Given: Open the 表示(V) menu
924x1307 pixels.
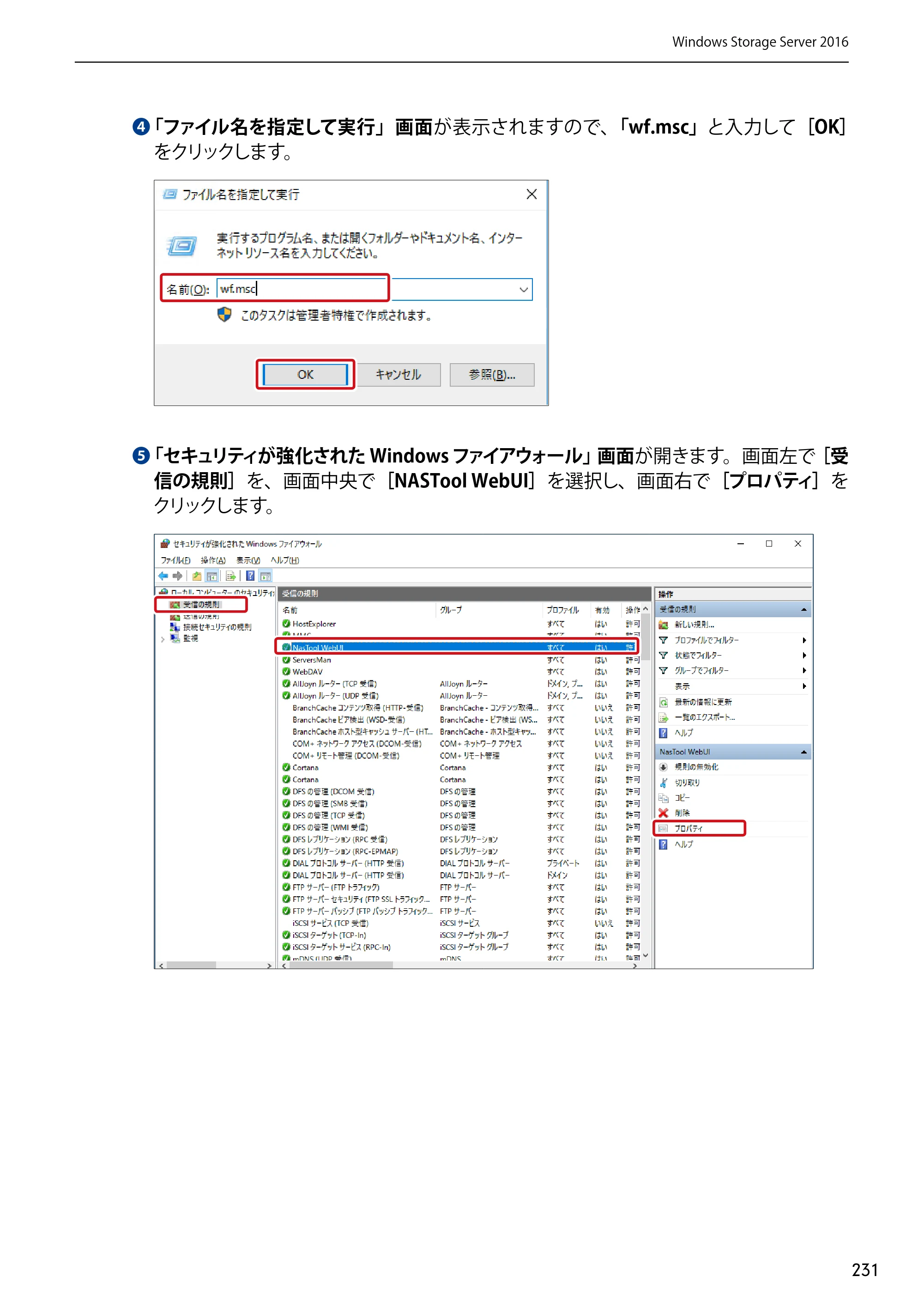Looking at the screenshot, I should pyautogui.click(x=248, y=560).
